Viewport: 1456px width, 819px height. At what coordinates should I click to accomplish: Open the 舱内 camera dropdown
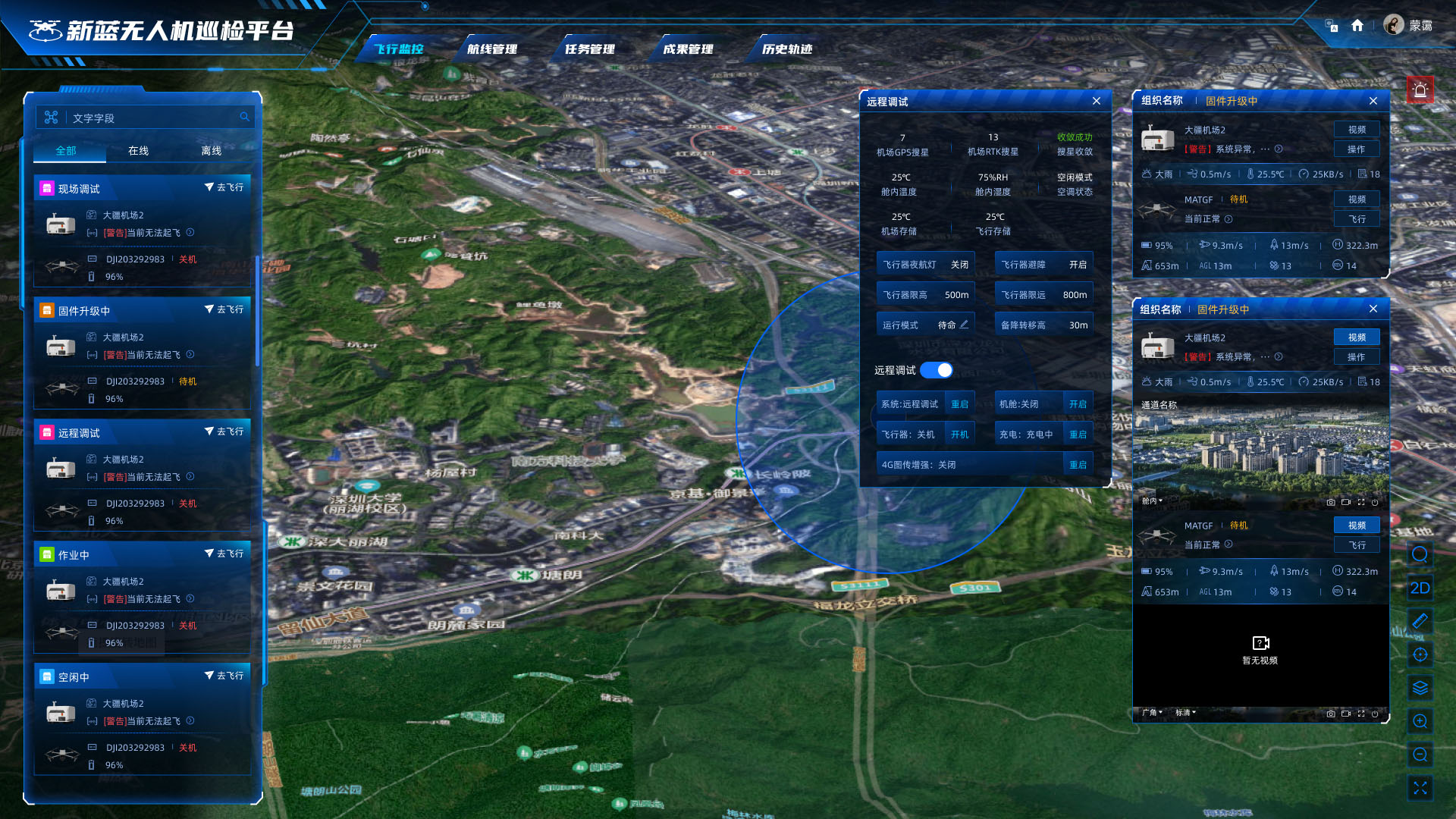pos(1152,501)
